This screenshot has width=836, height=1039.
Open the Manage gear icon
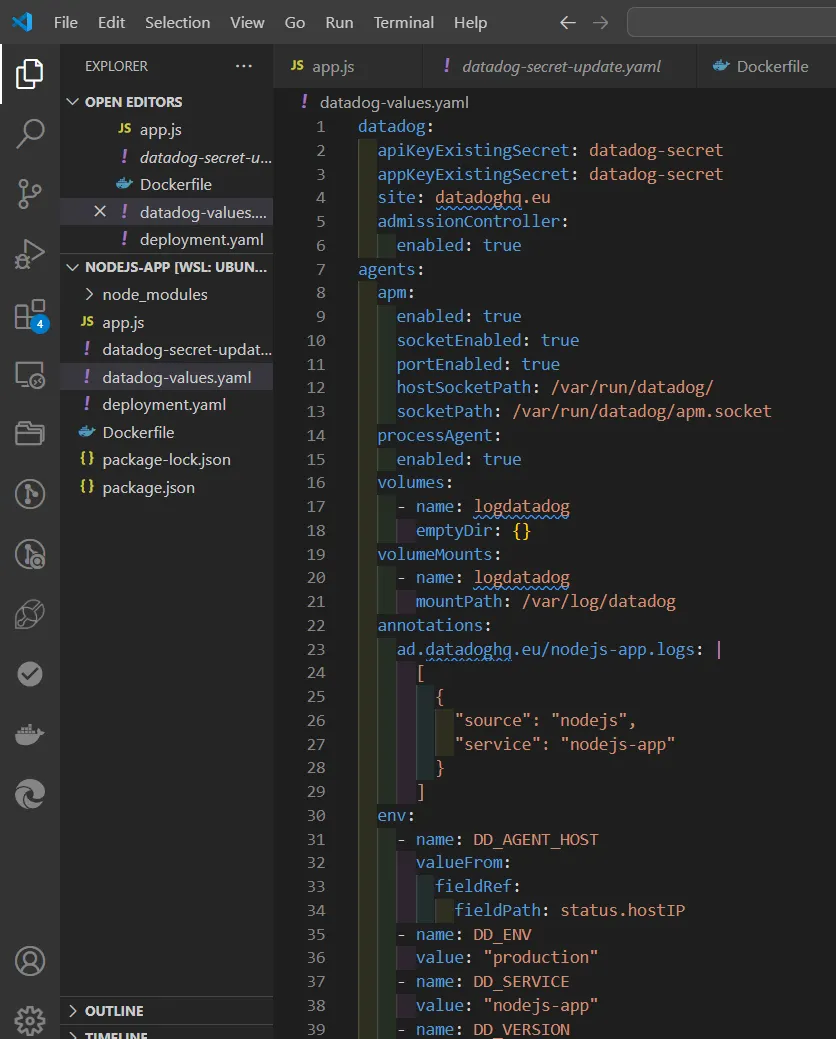(x=30, y=1021)
